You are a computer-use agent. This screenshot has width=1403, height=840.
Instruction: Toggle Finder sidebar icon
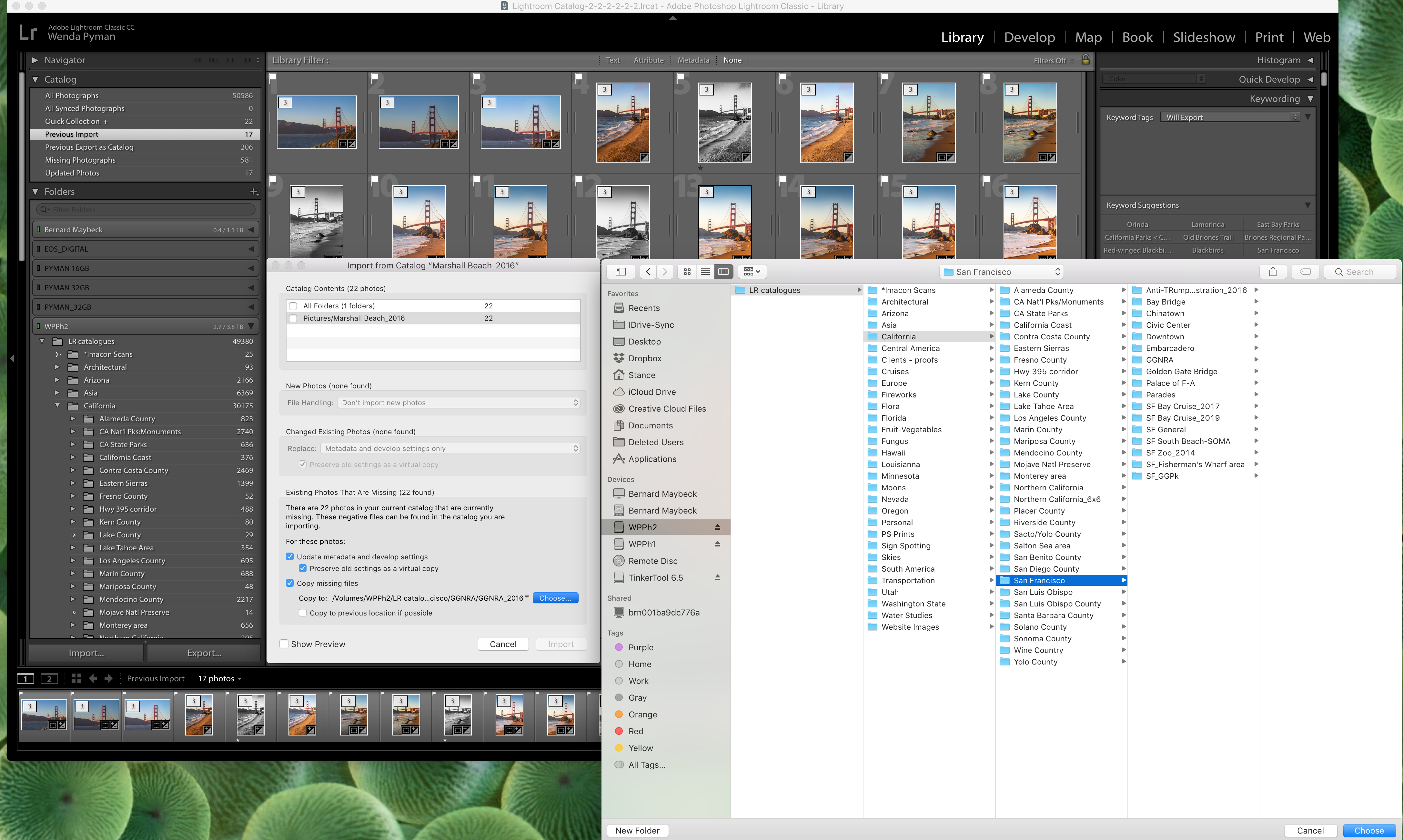621,272
